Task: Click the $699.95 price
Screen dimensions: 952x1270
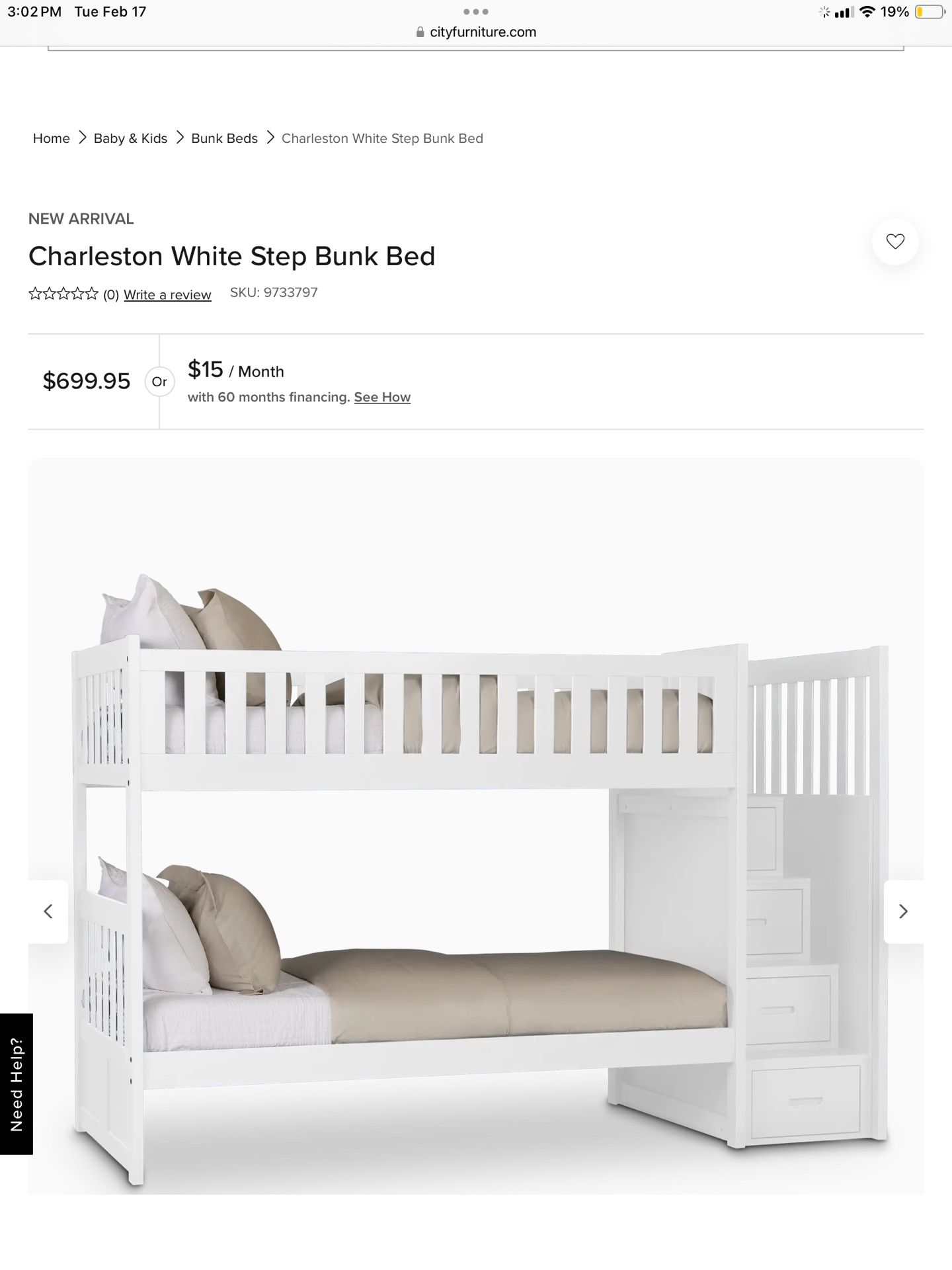Action: [x=87, y=381]
